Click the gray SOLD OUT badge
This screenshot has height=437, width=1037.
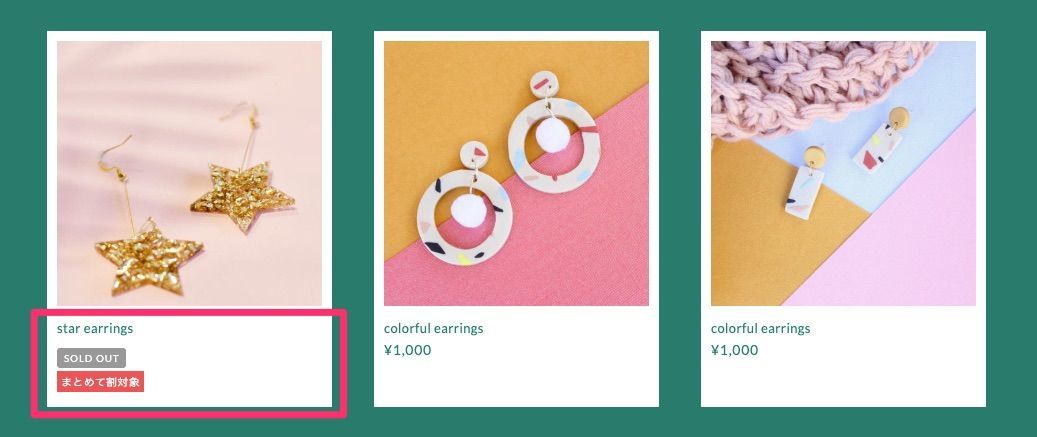(x=91, y=358)
